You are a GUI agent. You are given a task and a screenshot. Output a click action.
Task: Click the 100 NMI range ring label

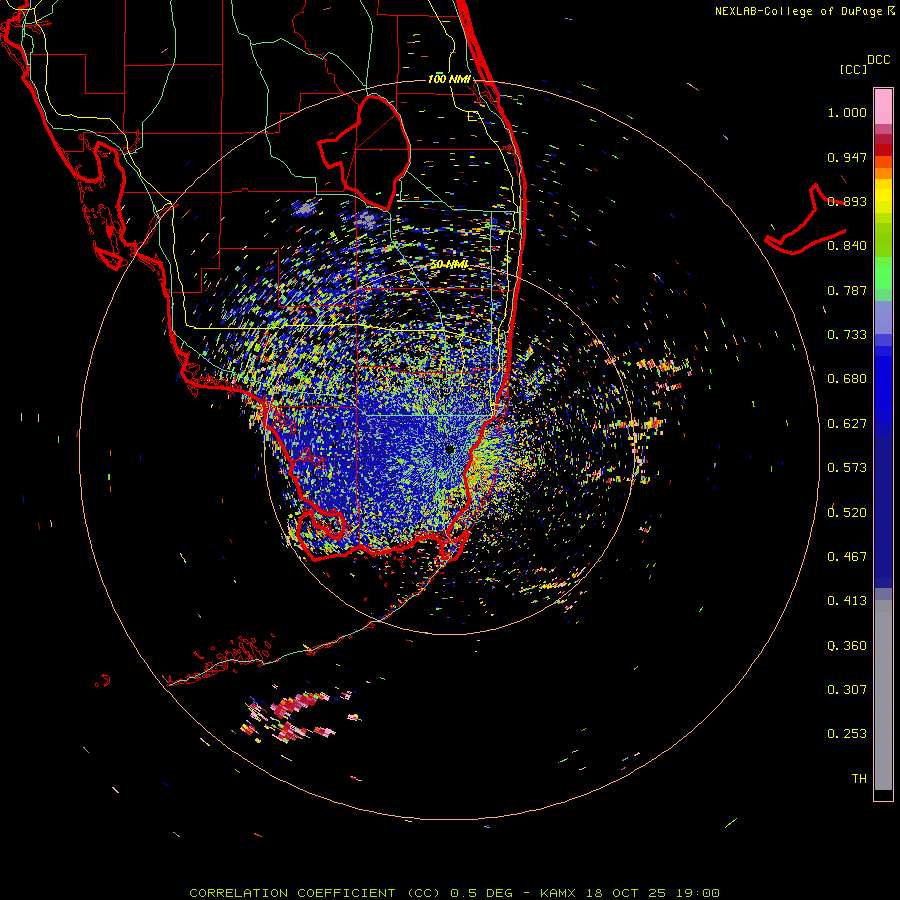tap(449, 79)
